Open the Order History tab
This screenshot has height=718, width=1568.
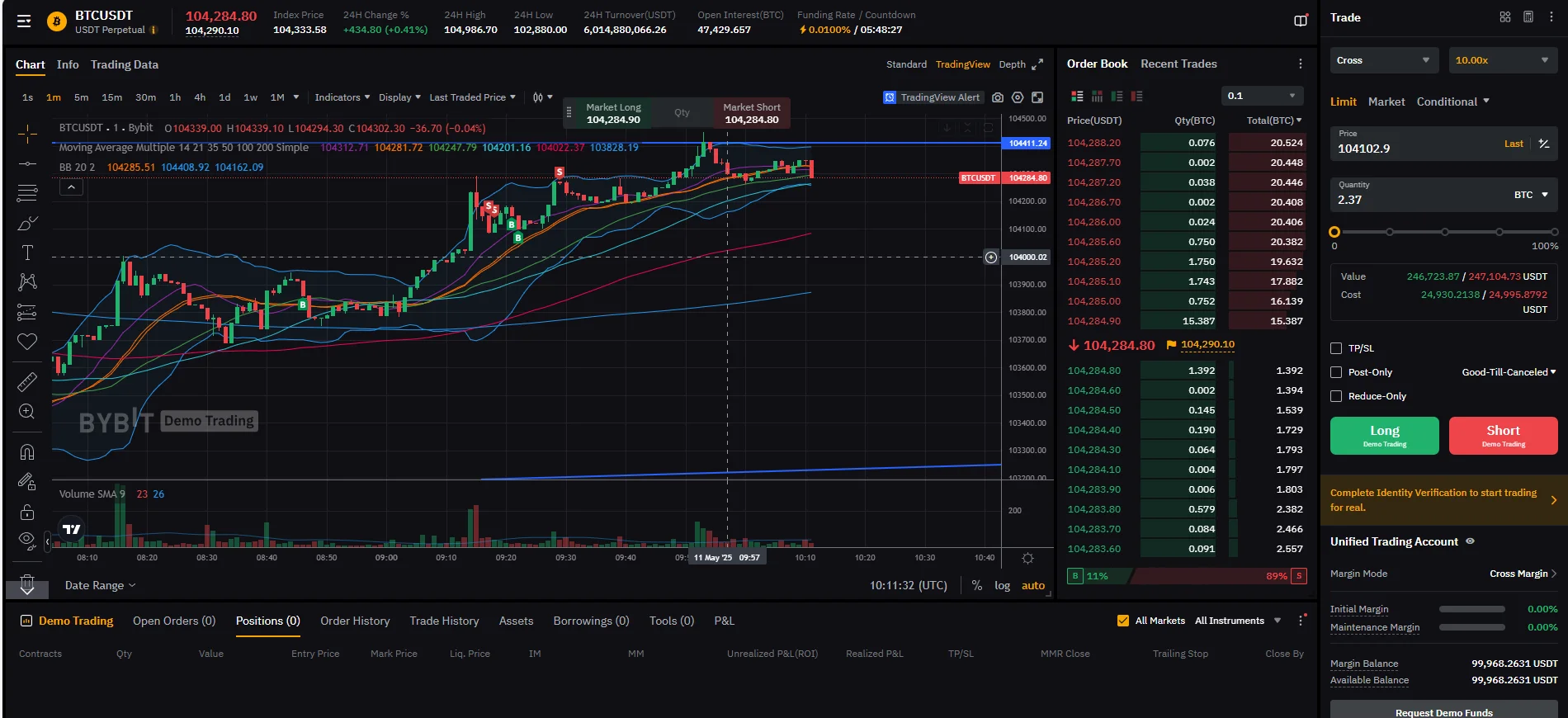click(x=355, y=621)
